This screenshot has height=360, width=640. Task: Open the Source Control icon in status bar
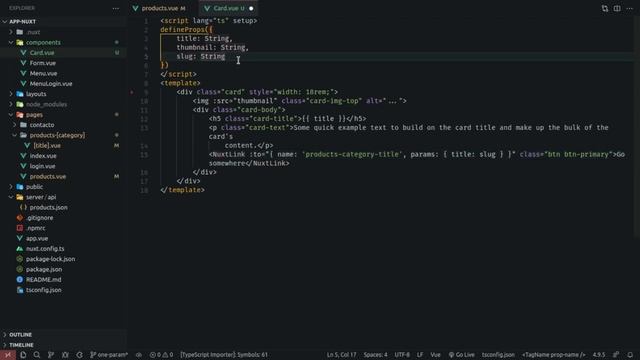click(51, 355)
